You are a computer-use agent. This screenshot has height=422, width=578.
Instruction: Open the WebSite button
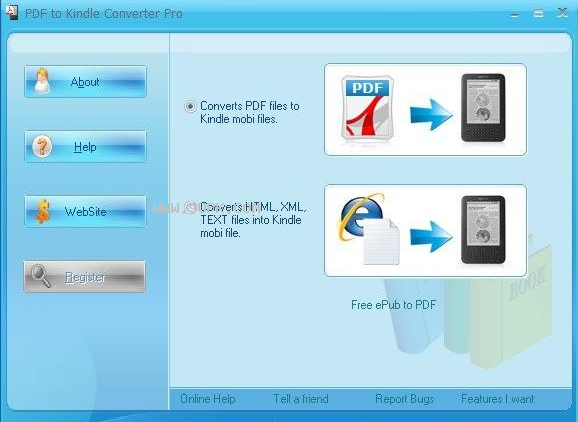click(86, 212)
